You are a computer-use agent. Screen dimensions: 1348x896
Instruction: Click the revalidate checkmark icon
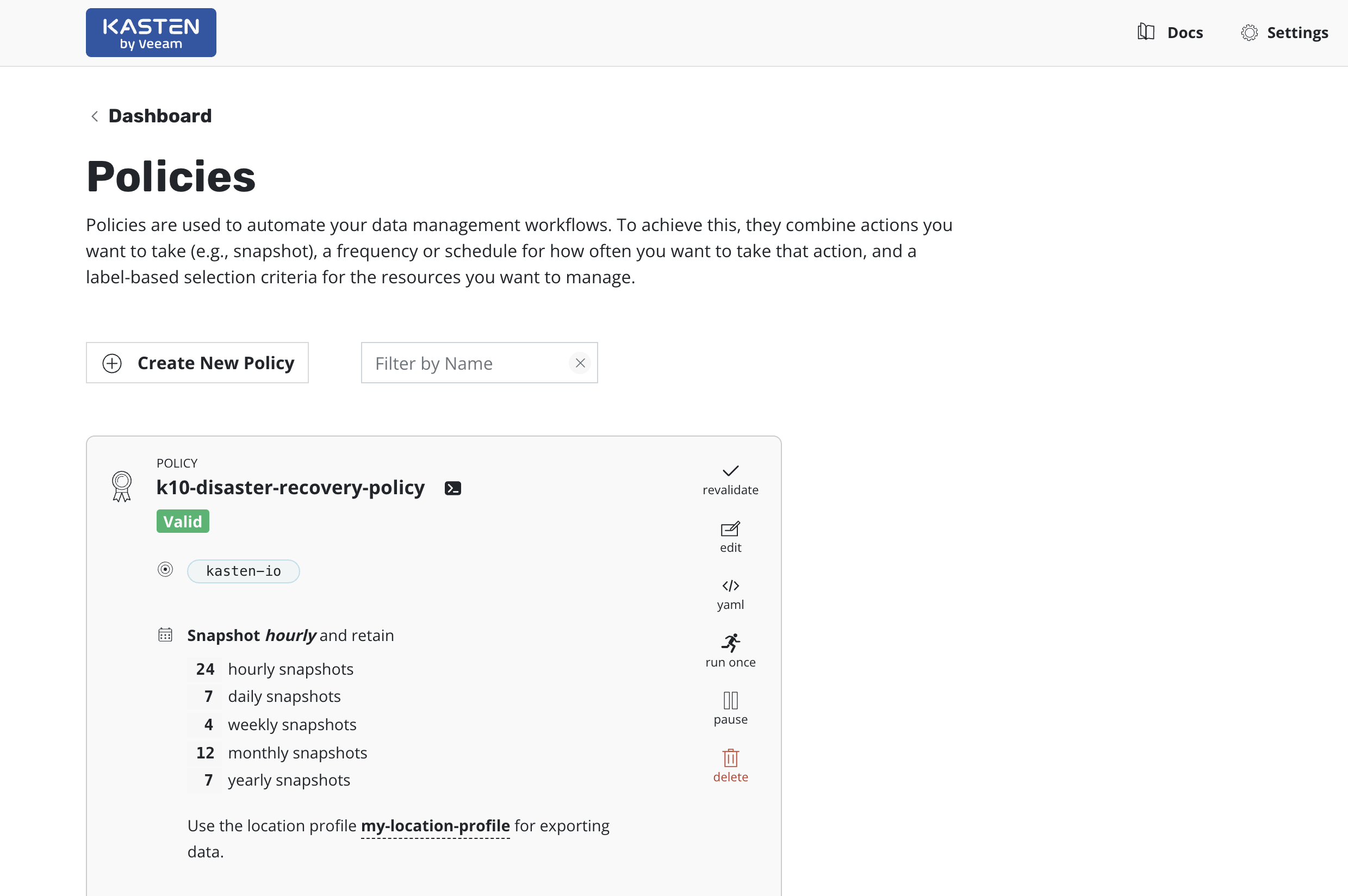tap(730, 471)
